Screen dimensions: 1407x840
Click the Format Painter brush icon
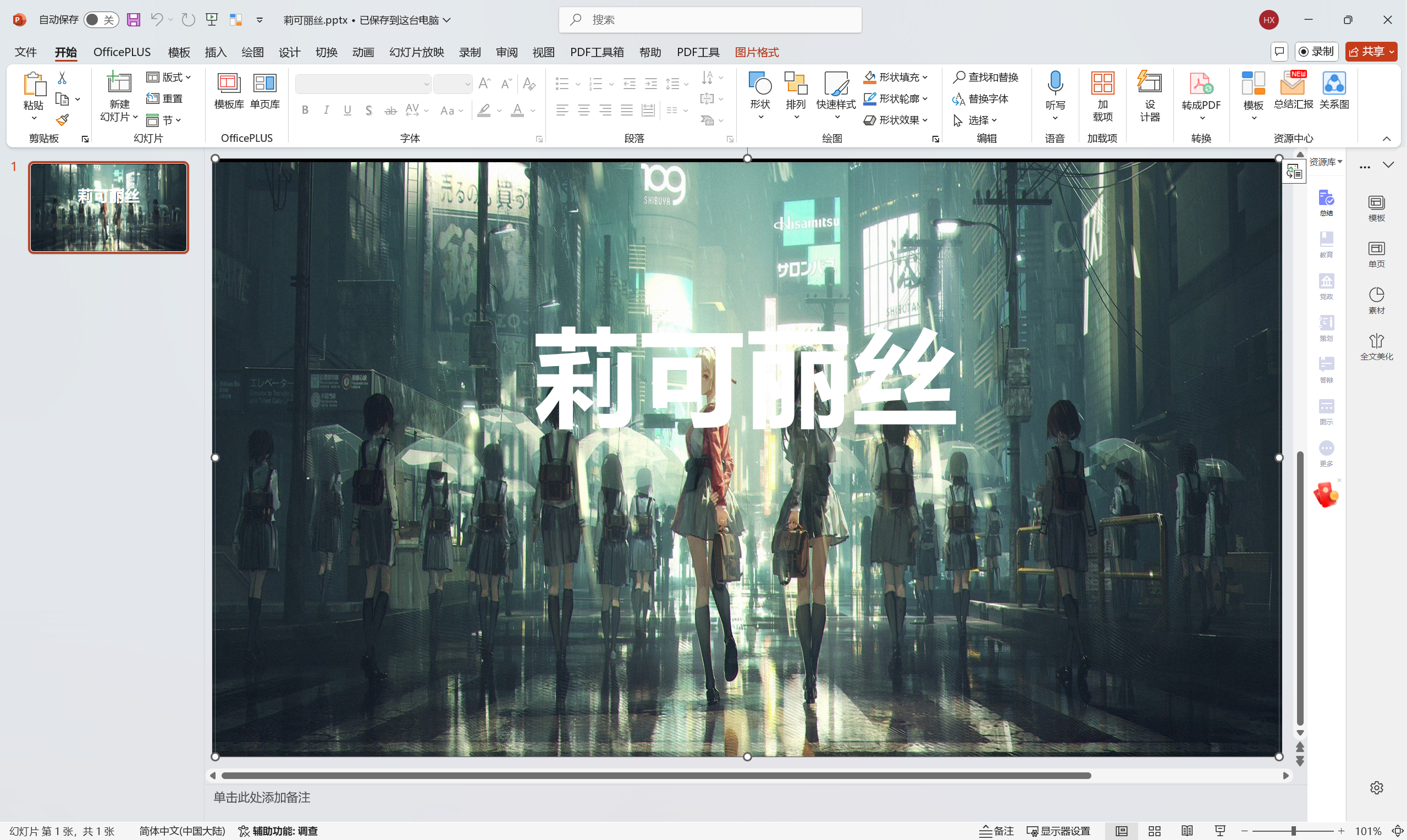tap(62, 120)
